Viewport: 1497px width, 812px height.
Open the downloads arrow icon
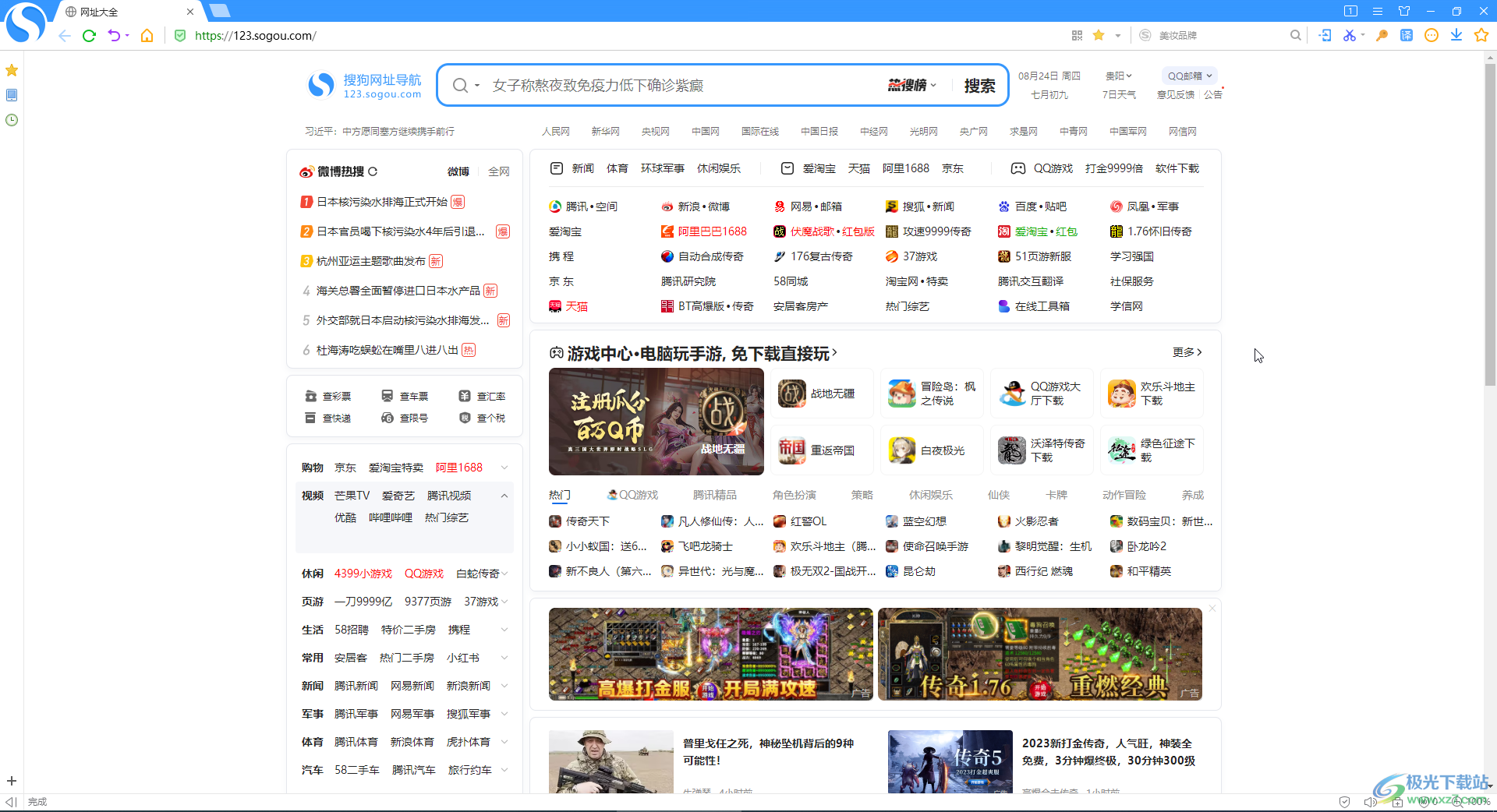click(x=1456, y=35)
